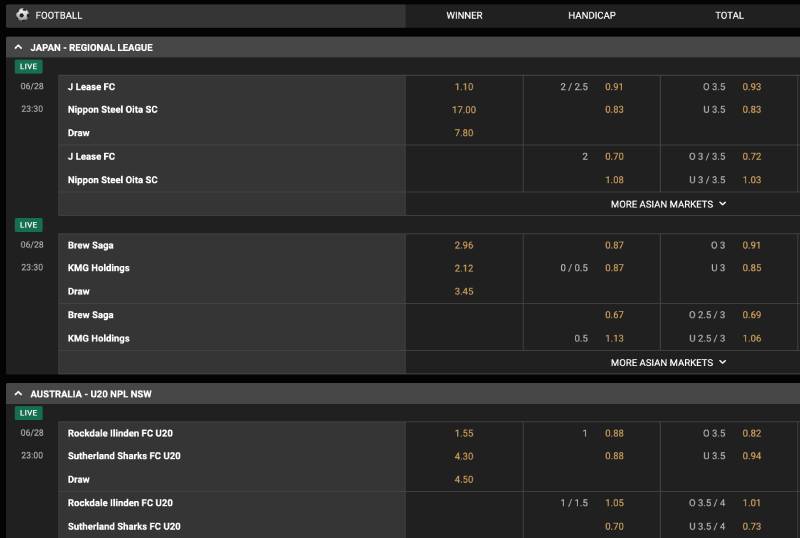This screenshot has height=538, width=800.
Task: Open the HANDICAP column header
Action: [592, 15]
